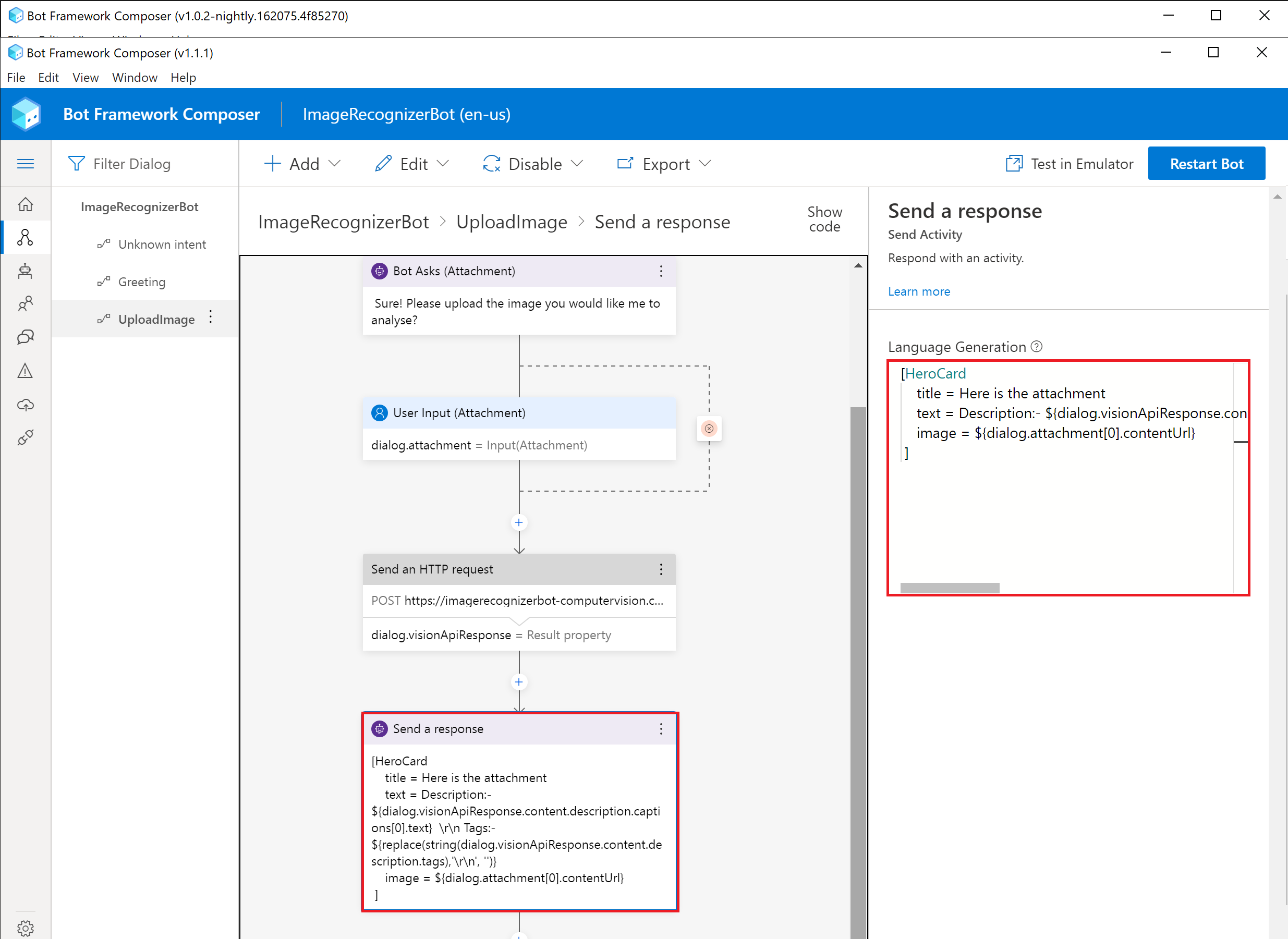Add action above Send an HTTP request
The height and width of the screenshot is (939, 1288).
pos(519,522)
